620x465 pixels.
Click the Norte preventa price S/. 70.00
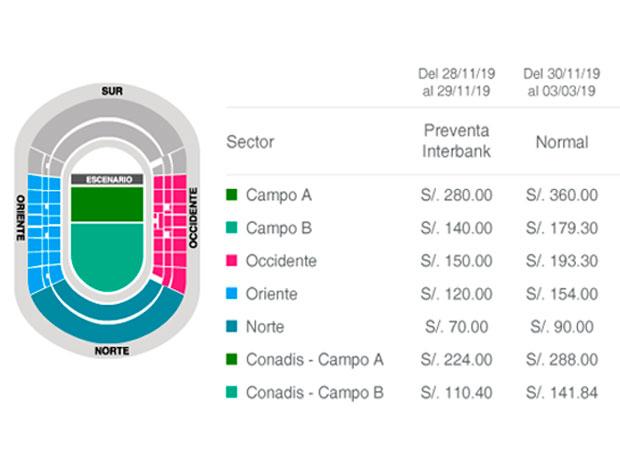[456, 327]
